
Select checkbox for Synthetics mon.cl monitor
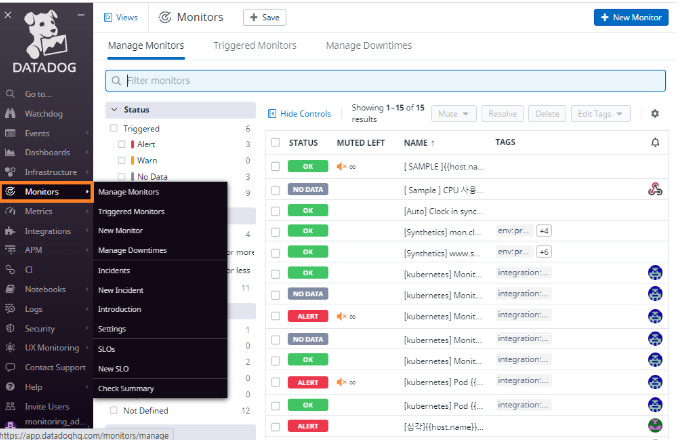tap(276, 232)
